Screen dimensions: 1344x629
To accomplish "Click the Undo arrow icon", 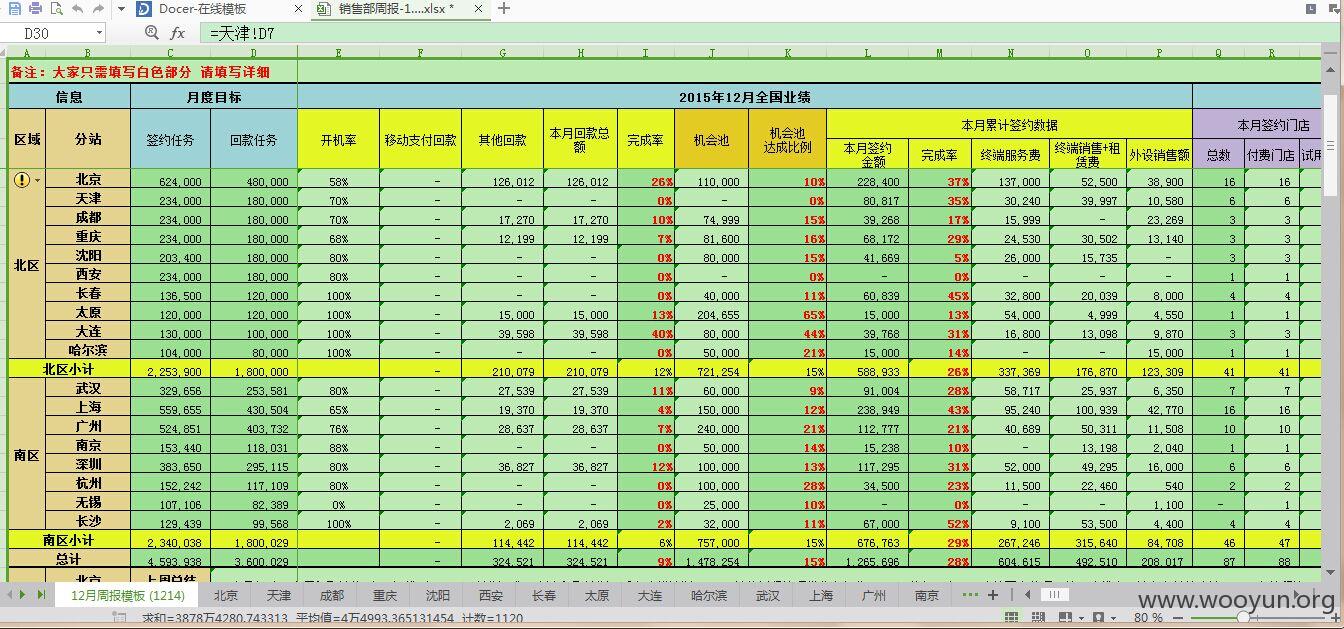I will [78, 9].
